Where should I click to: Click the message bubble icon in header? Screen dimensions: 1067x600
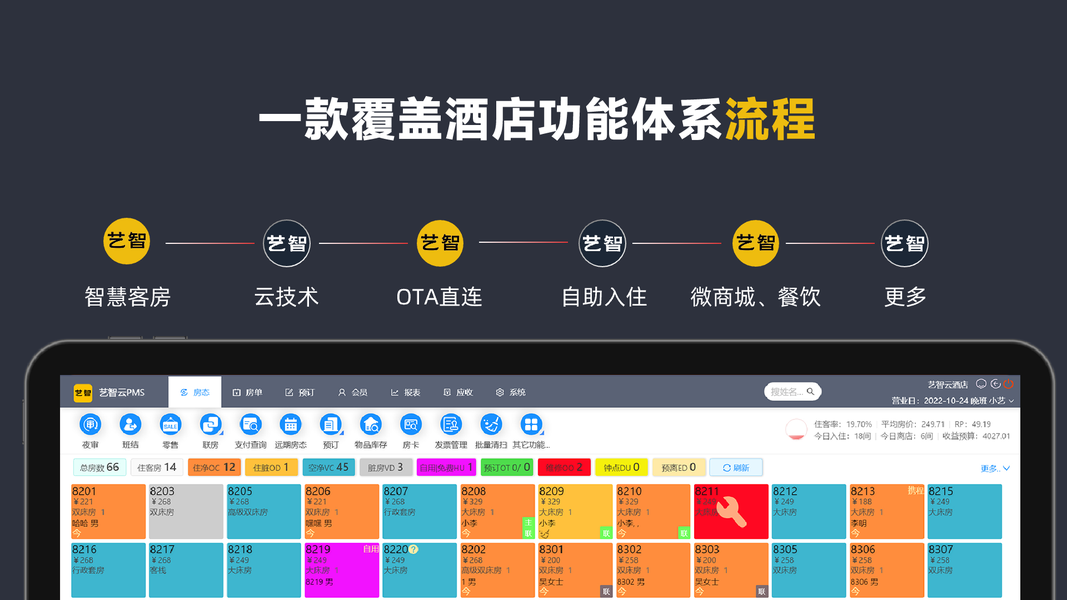pos(981,384)
